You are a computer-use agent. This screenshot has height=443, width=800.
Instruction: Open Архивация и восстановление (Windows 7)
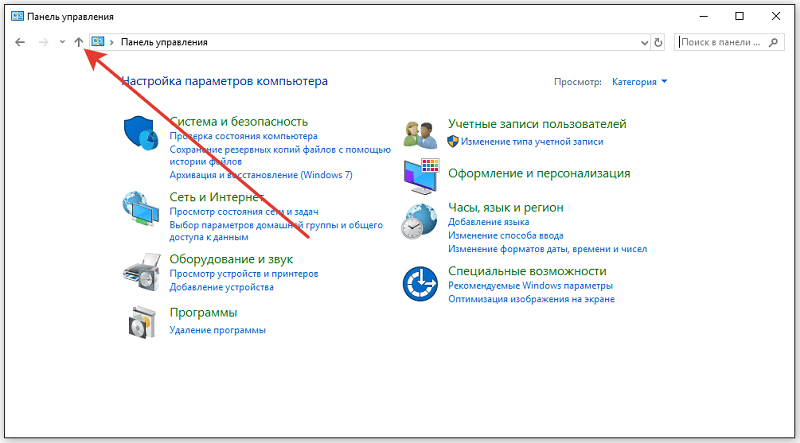point(261,175)
